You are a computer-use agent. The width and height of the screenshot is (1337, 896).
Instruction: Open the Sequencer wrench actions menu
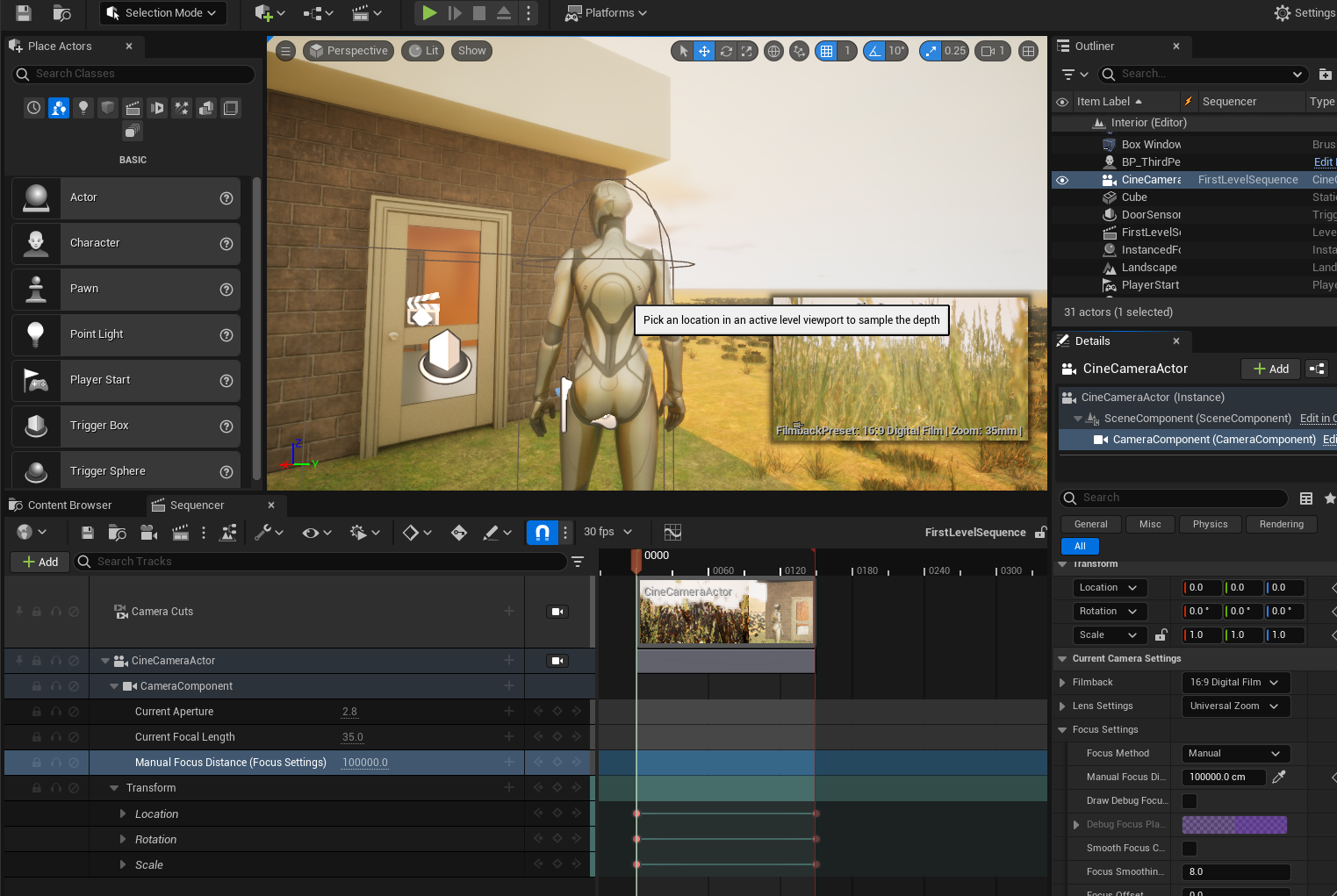tap(269, 532)
